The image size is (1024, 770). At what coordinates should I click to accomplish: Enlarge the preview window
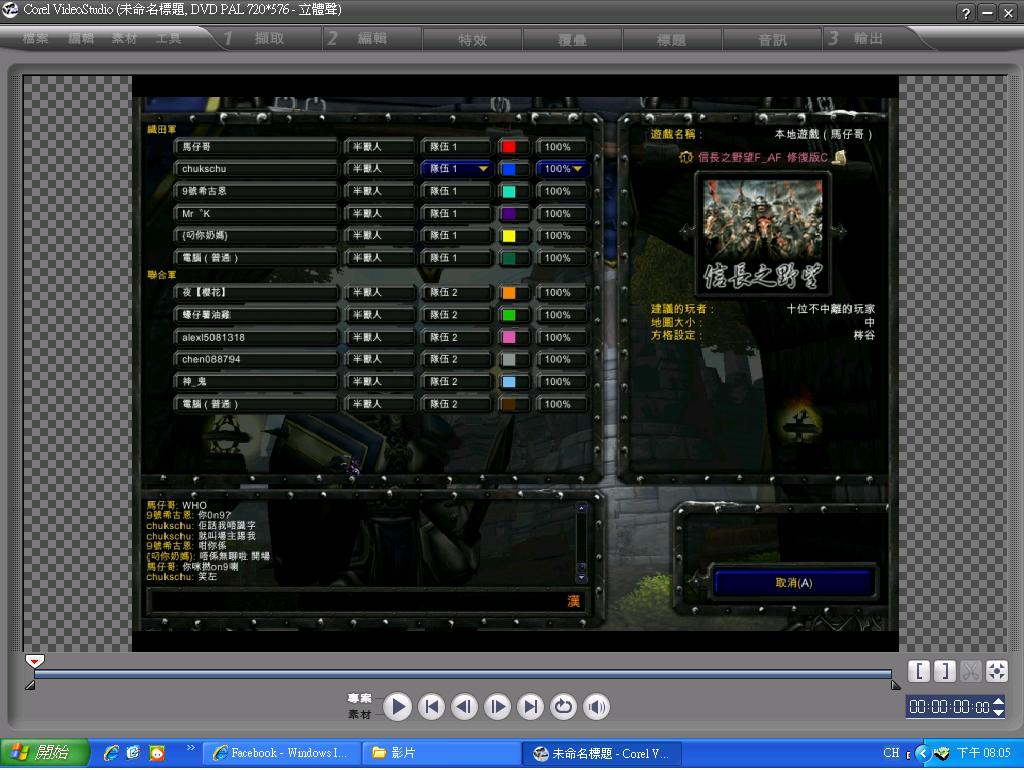click(997, 671)
